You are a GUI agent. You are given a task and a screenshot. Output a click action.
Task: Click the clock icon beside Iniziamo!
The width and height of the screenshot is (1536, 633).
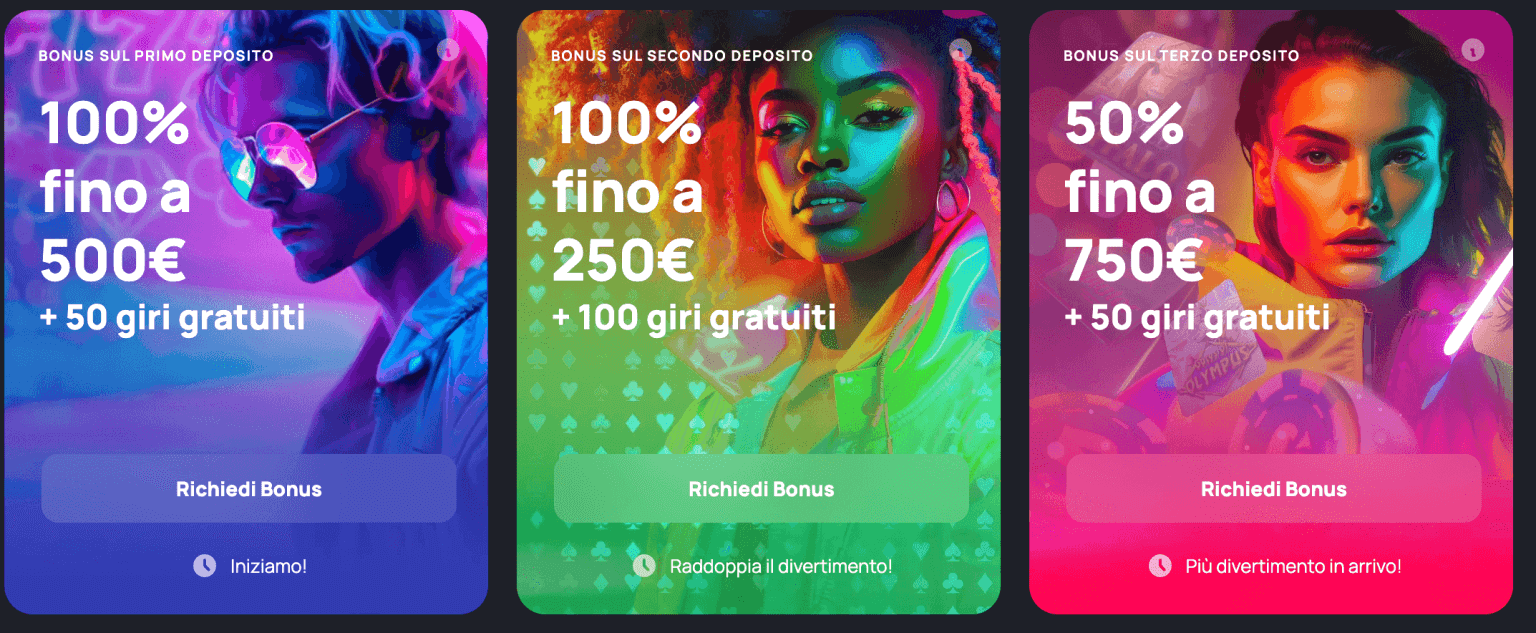(x=204, y=566)
